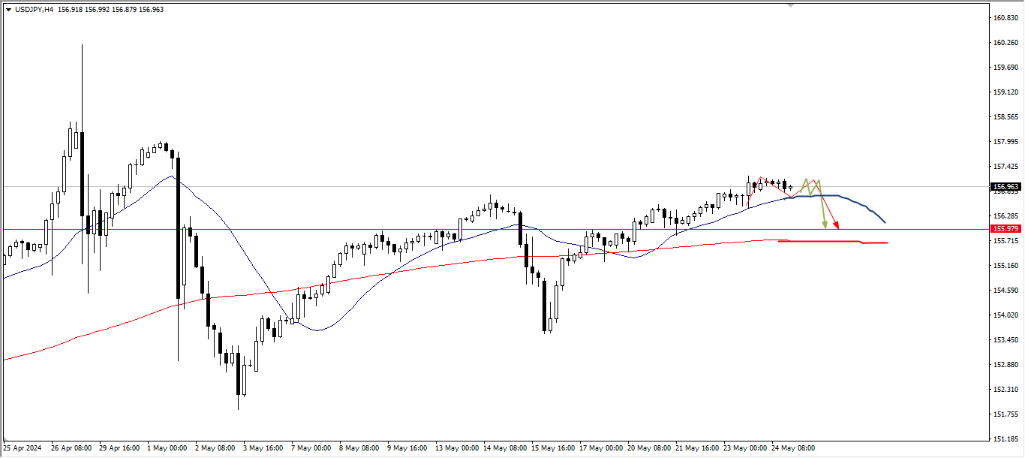Click the black current price tag 156.963
This screenshot has height=458, width=1025.
point(1005,186)
